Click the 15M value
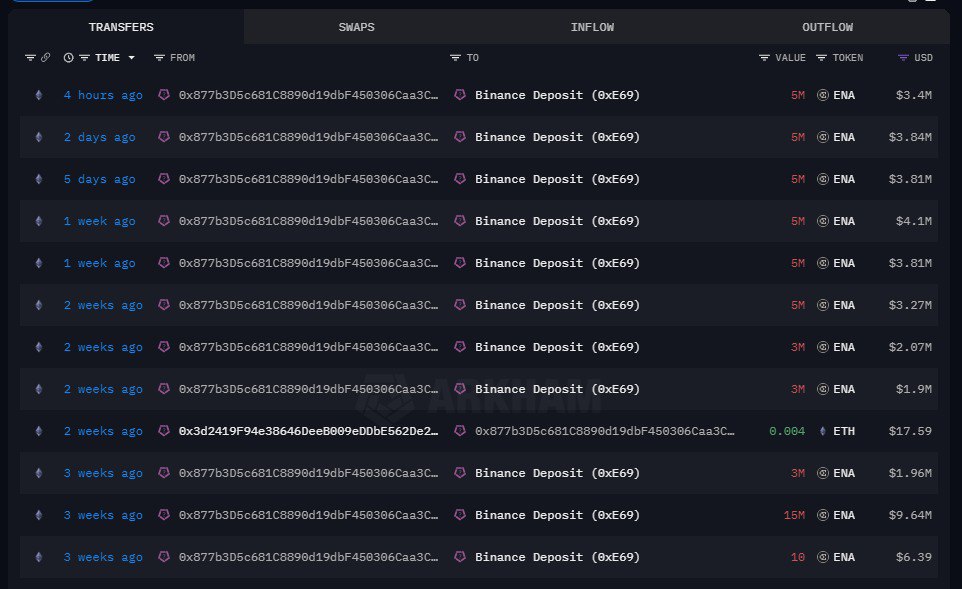Viewport: 962px width, 589px height. 794,515
